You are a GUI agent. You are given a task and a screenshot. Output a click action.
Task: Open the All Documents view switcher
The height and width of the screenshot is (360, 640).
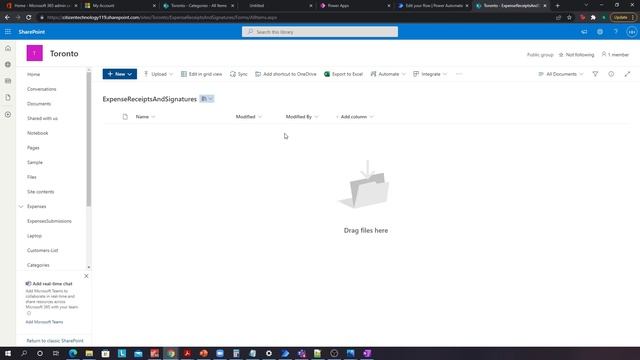point(561,74)
